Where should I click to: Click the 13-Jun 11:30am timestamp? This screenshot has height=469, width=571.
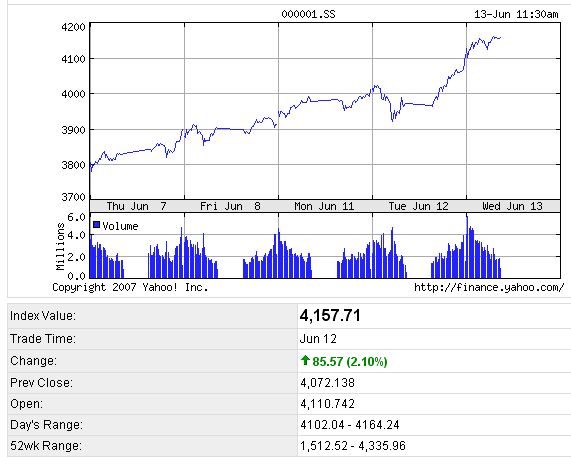516,14
